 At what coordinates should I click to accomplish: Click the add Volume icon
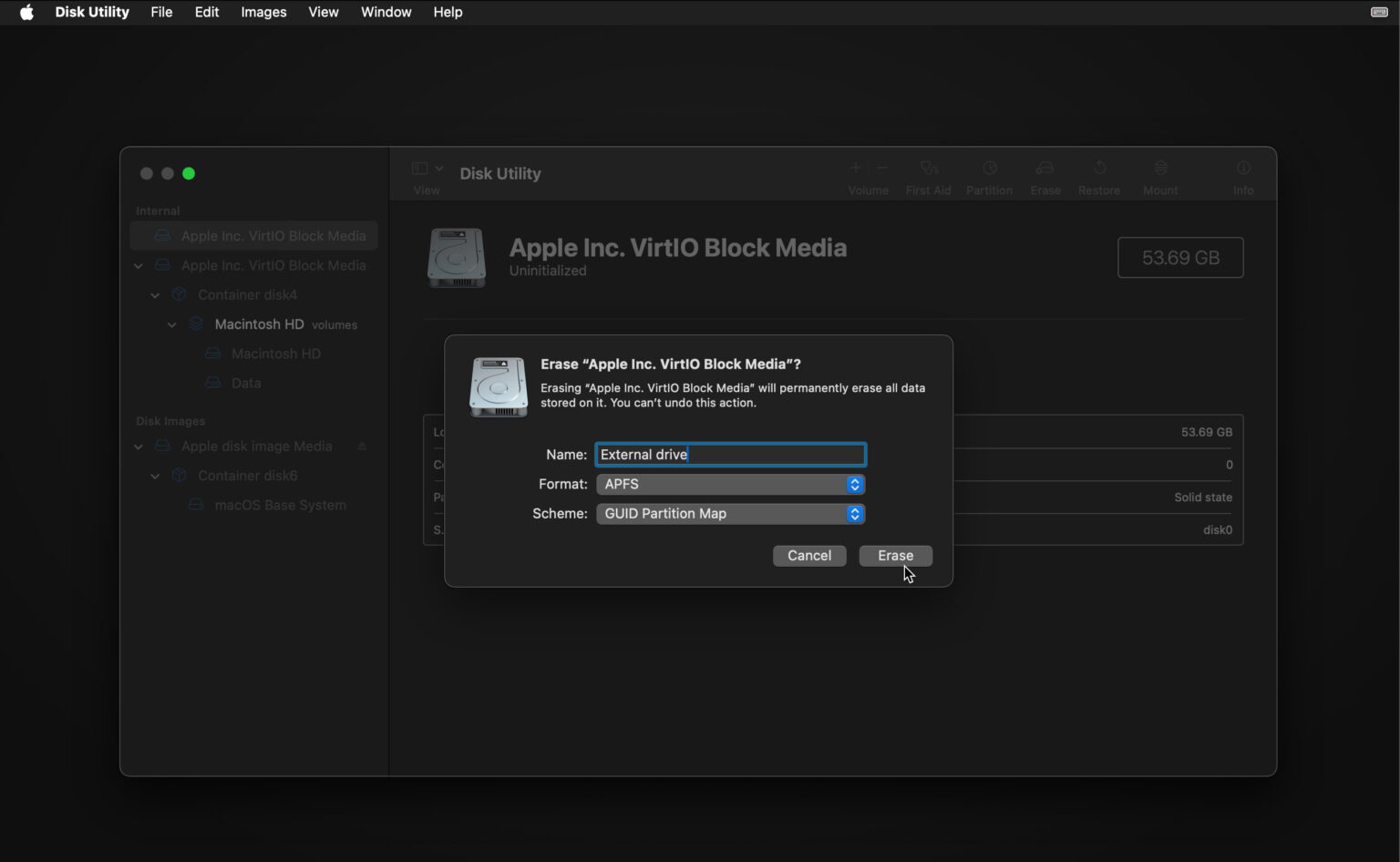pos(855,168)
